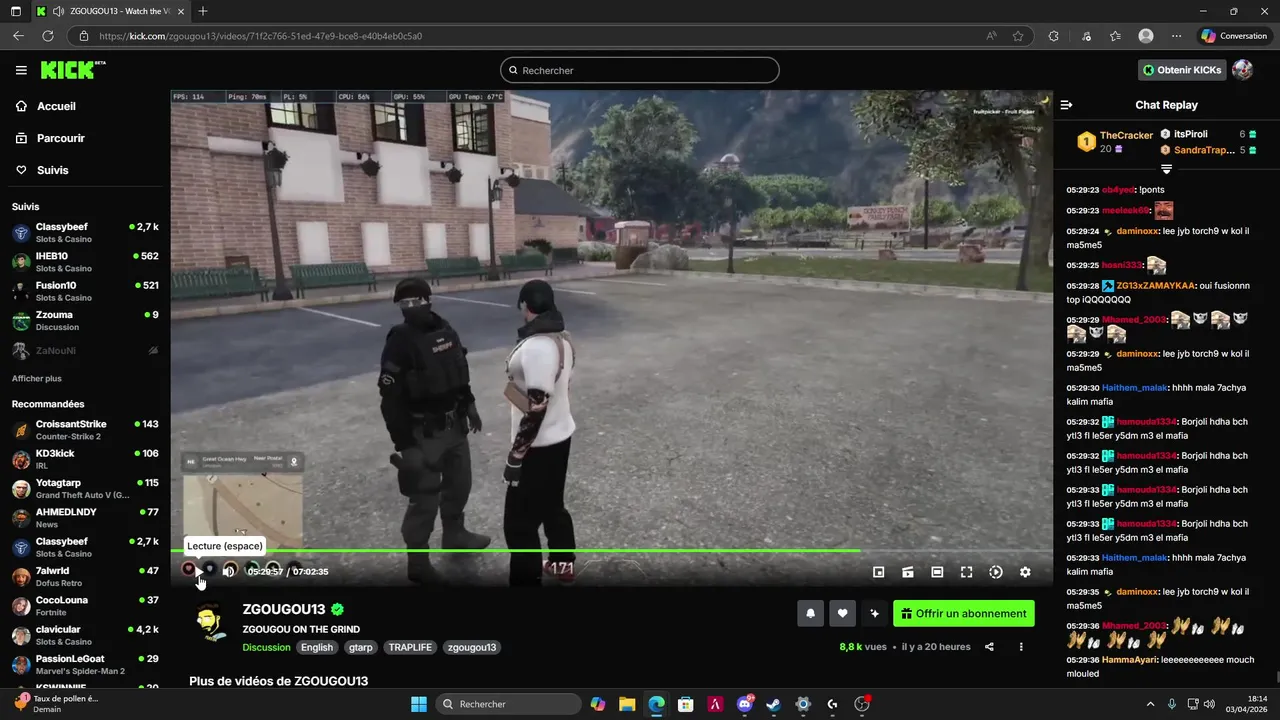Screen dimensions: 1280x720
Task: Open the user profile avatar menu
Action: pyautogui.click(x=1242, y=70)
